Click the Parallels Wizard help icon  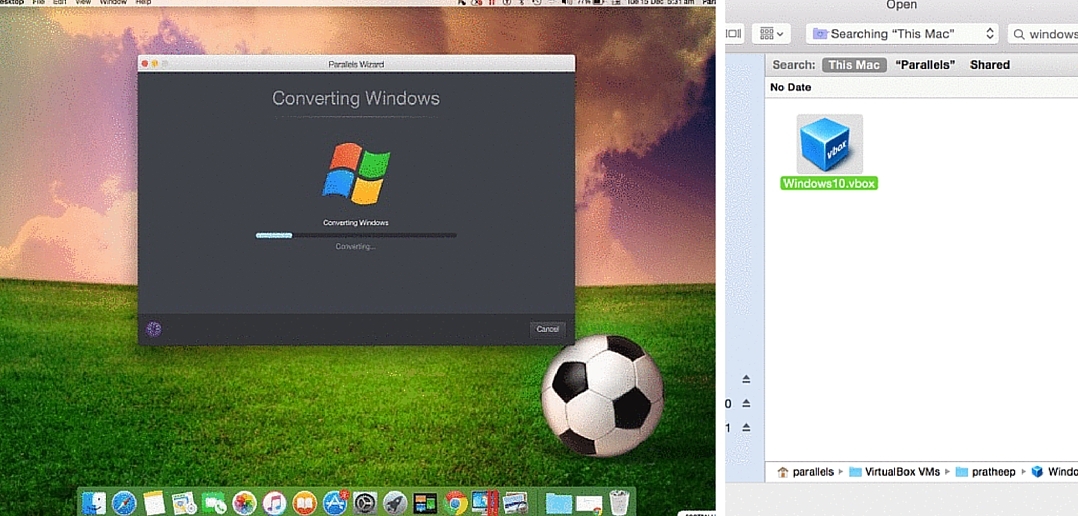(153, 329)
